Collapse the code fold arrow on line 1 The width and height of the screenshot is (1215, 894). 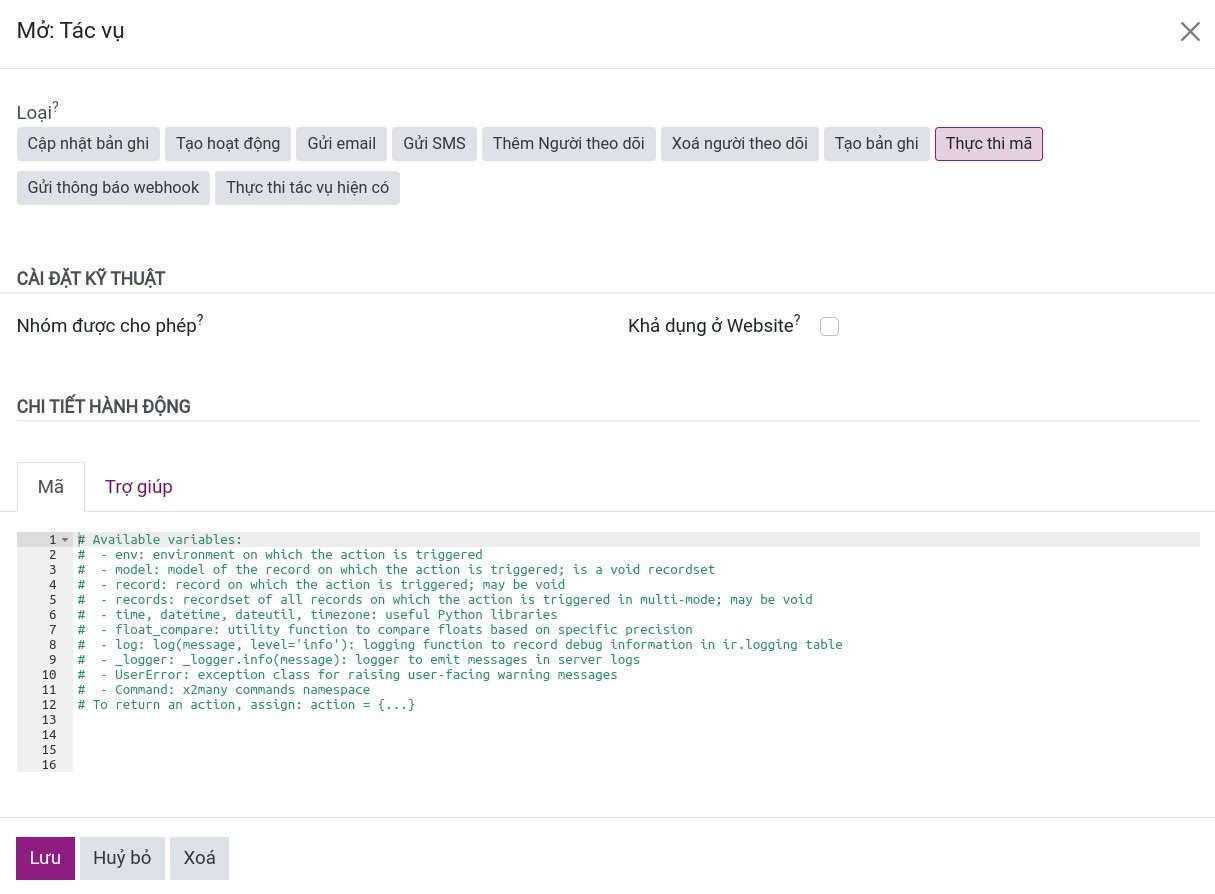coord(65,540)
